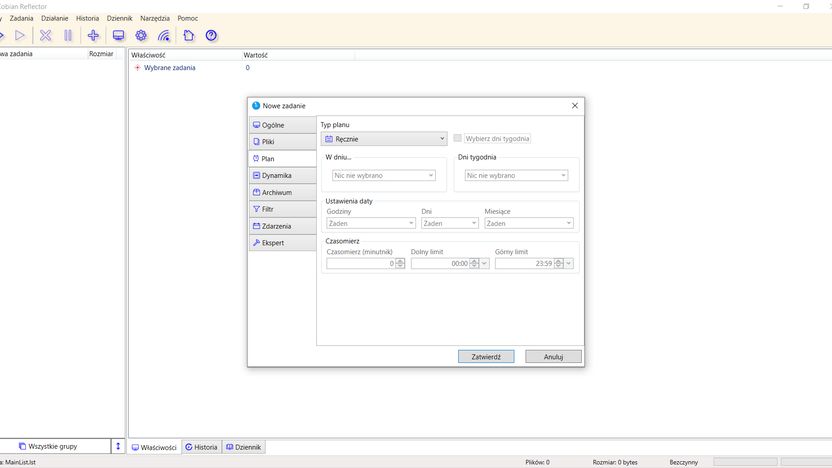The image size is (832, 468).
Task: Click the help question mark icon
Action: (x=211, y=36)
